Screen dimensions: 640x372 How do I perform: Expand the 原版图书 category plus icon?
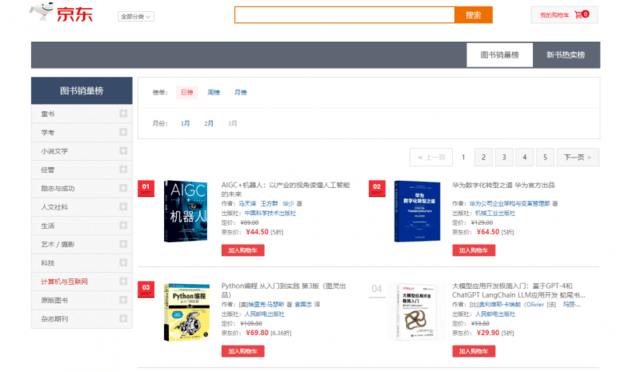[123, 300]
